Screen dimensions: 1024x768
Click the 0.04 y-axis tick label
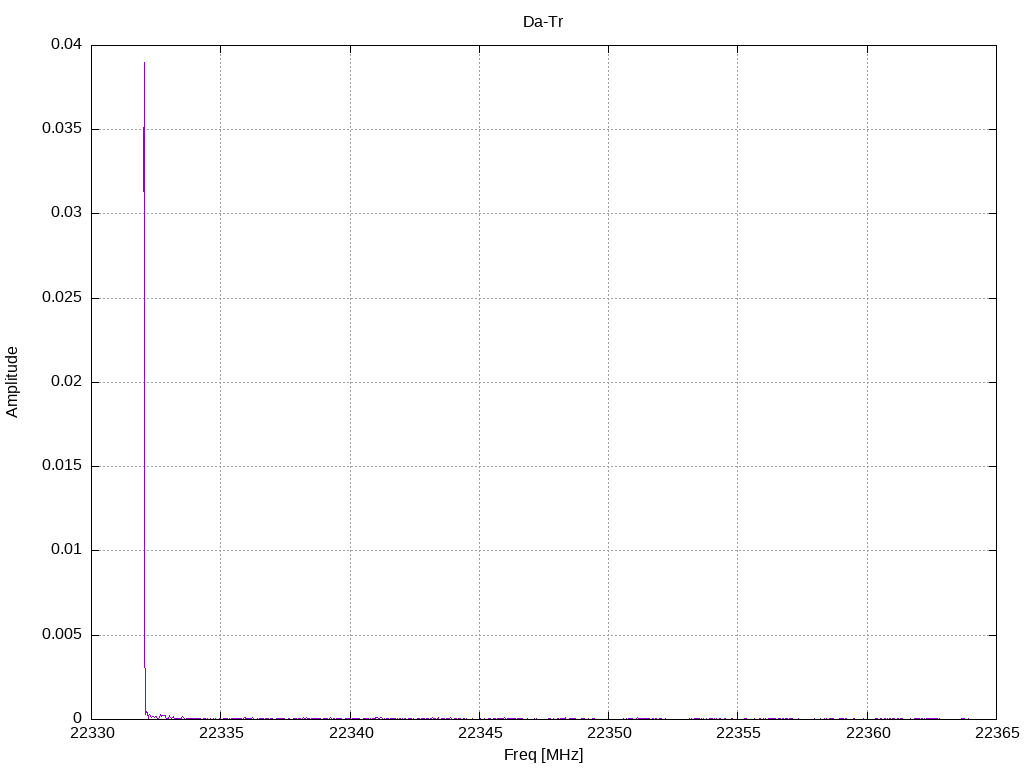click(x=67, y=44)
